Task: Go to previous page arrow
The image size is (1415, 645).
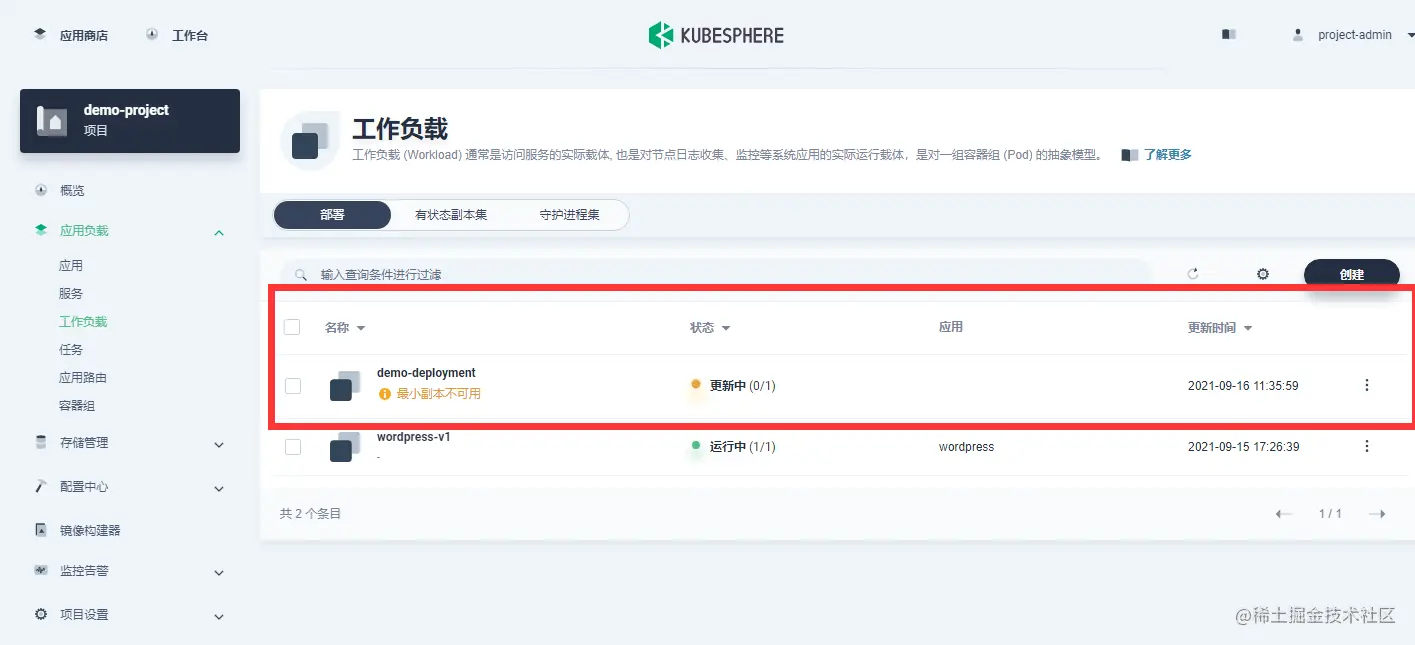Action: [1284, 514]
